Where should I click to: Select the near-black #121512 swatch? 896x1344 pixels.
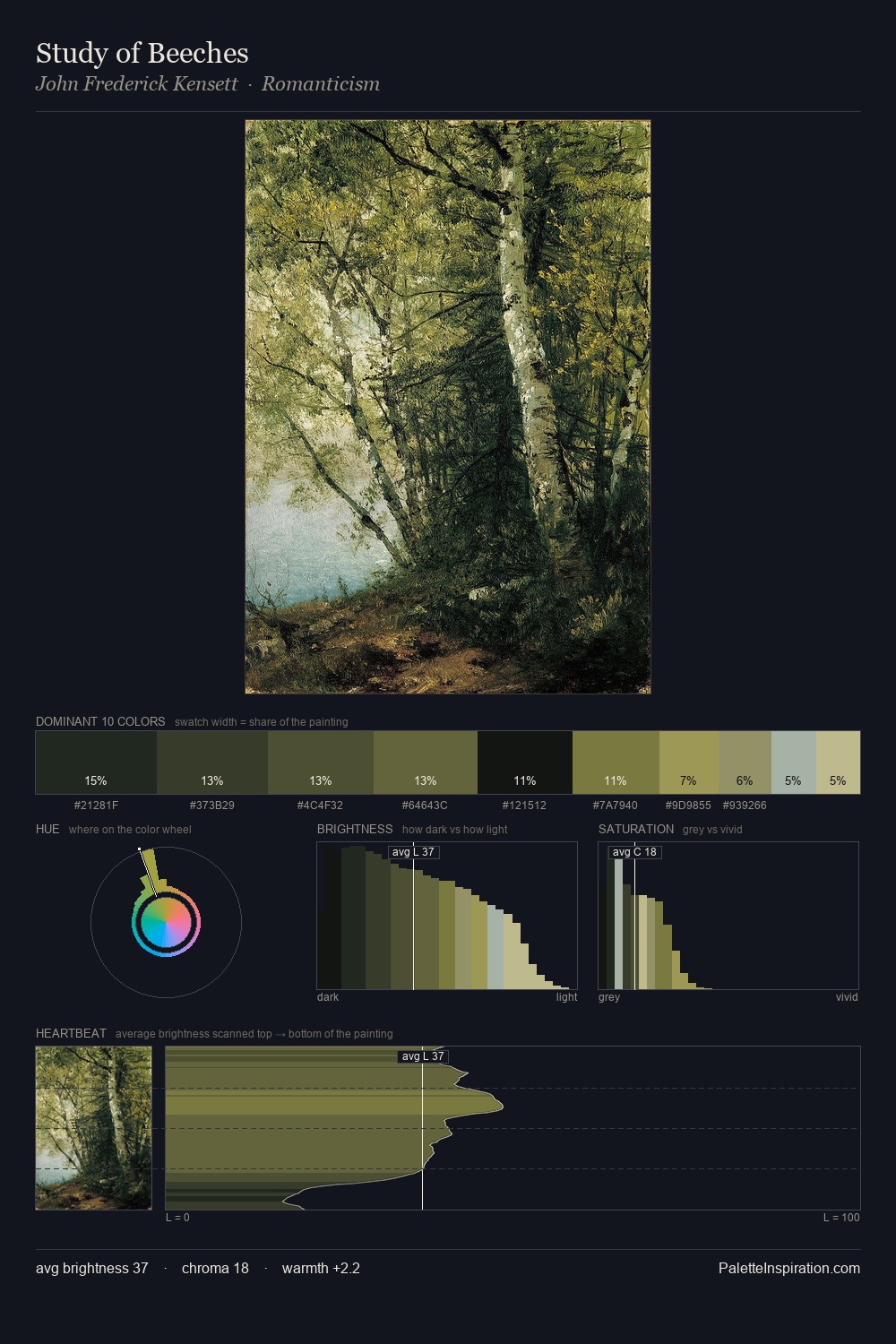pos(525,762)
